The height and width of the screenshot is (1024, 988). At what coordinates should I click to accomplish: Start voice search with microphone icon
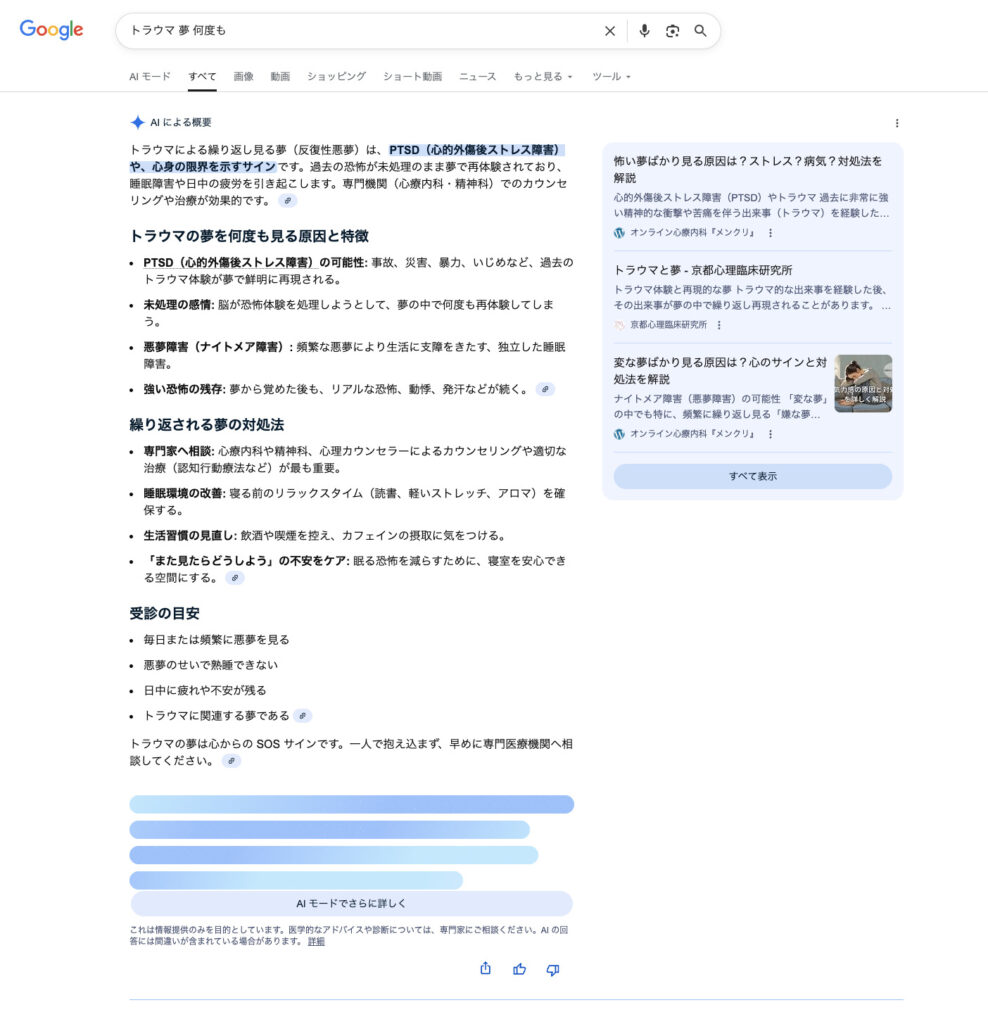coord(644,31)
